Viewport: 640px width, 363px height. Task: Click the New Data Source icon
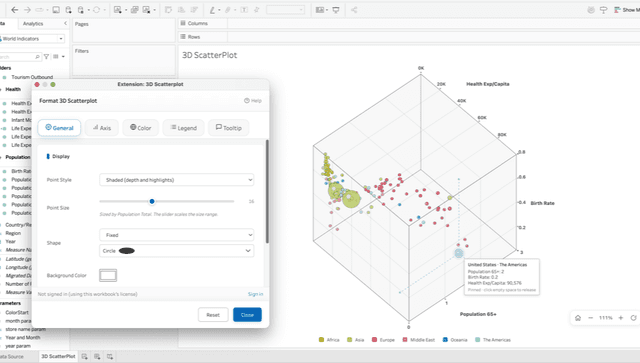[69, 10]
